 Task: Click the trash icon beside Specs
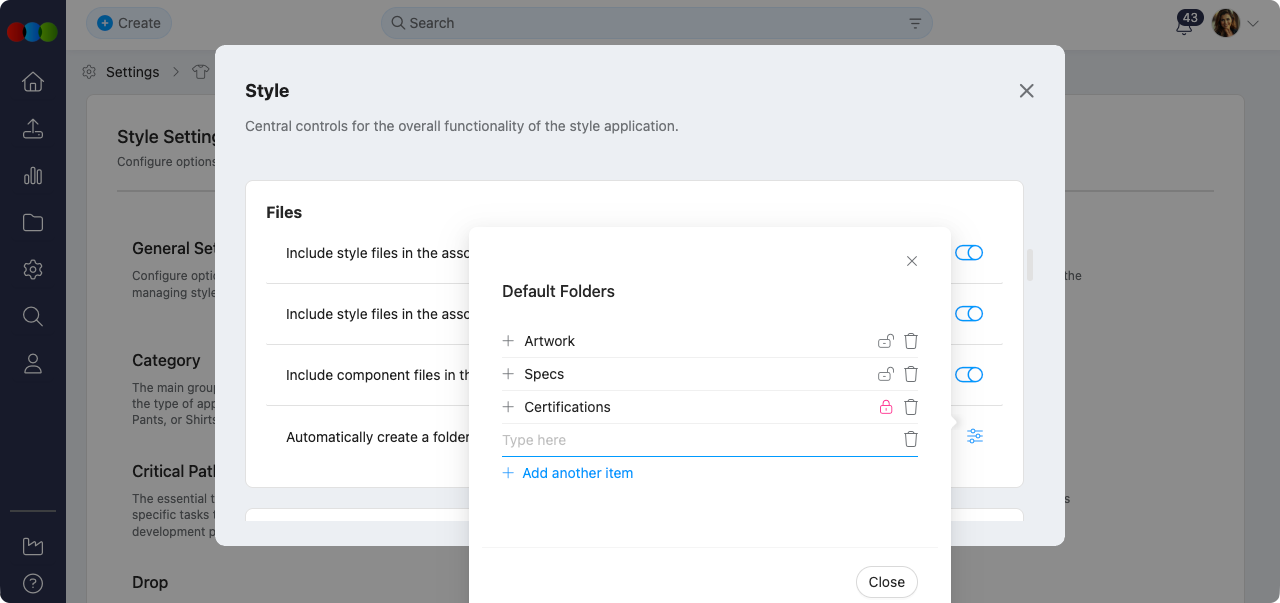[x=910, y=374]
